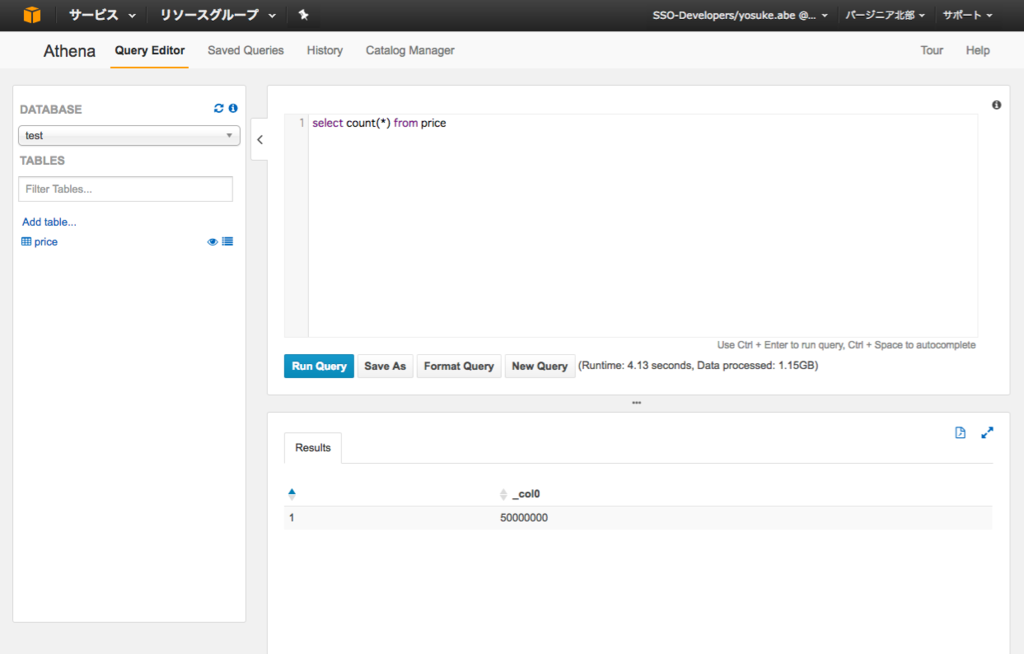Image resolution: width=1024 pixels, height=654 pixels.
Task: Open the サポート menu
Action: point(967,15)
